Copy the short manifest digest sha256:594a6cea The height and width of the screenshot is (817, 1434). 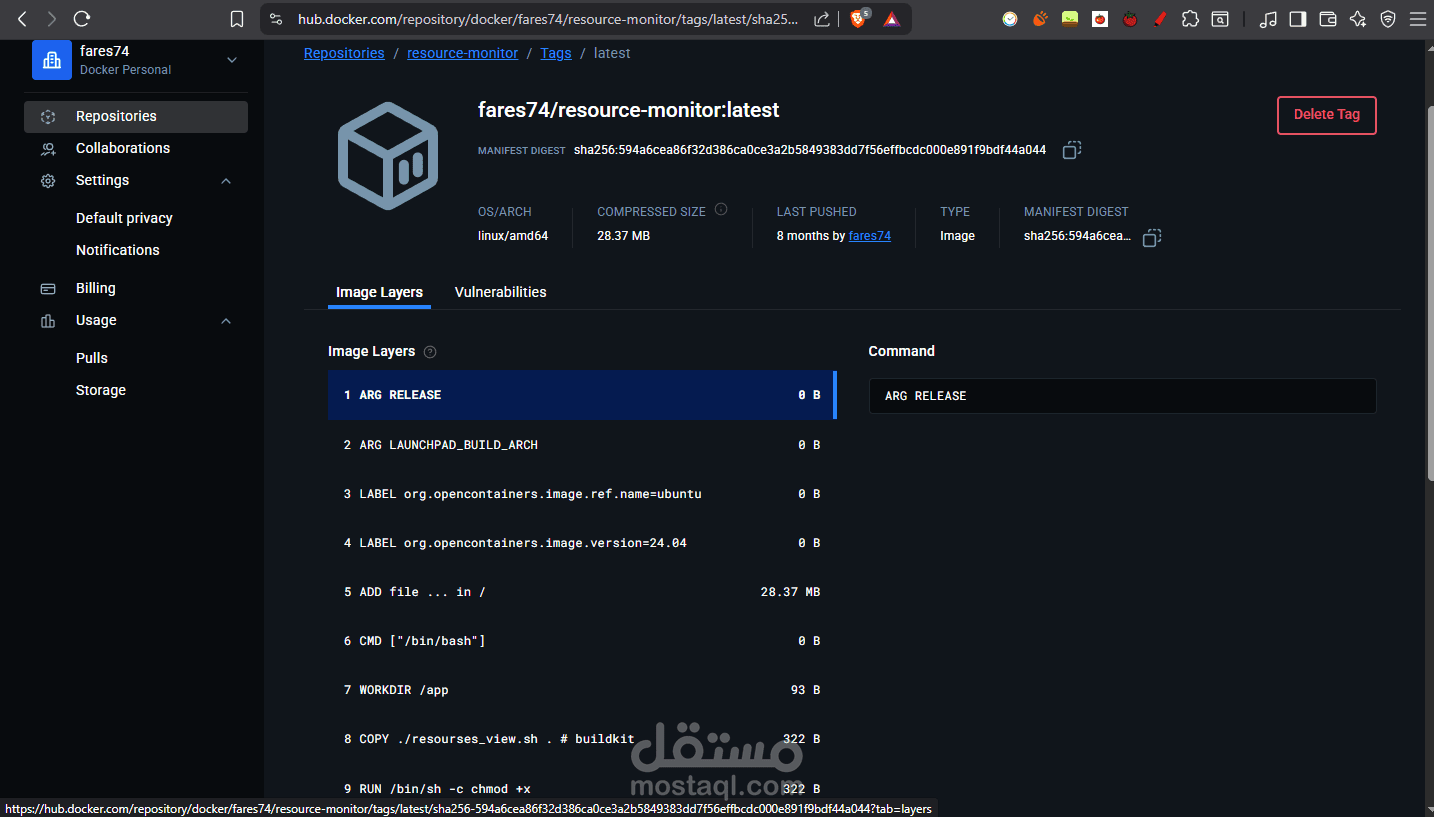click(x=1151, y=237)
